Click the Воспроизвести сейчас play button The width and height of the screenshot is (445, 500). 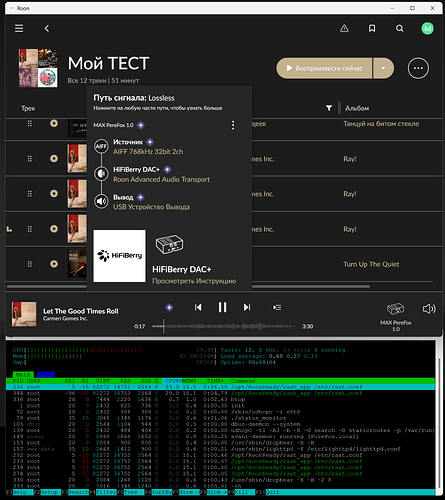coord(324,68)
